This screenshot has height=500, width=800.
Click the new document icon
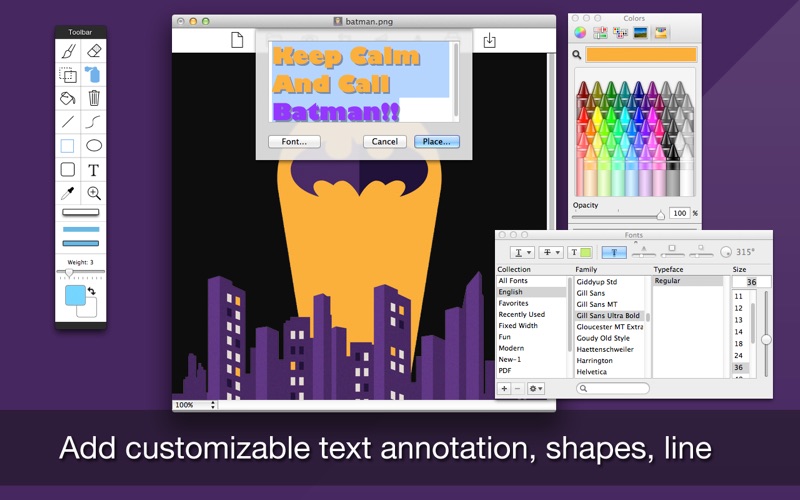[237, 40]
